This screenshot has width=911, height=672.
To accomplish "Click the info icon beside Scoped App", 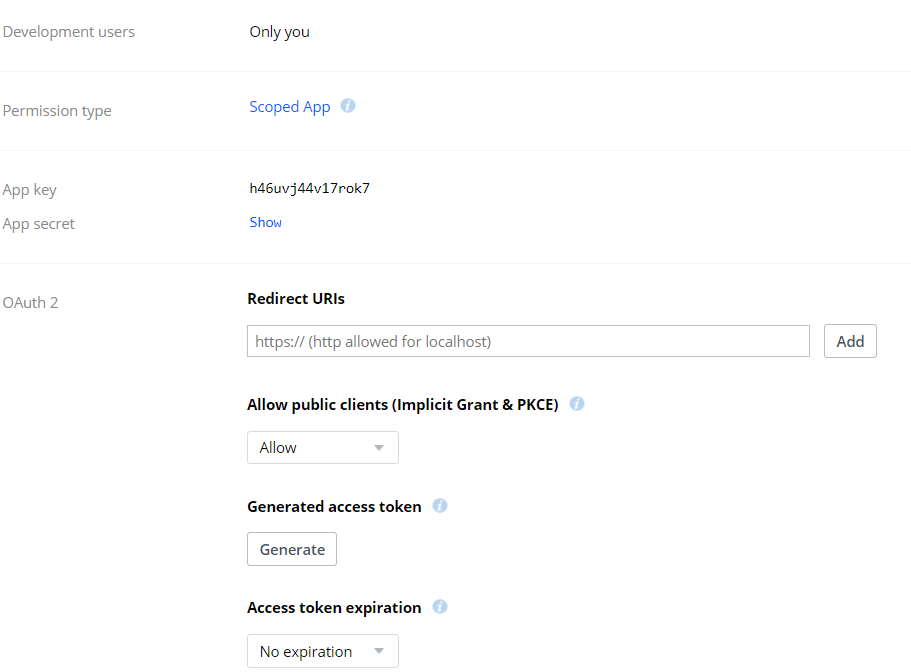I will click(x=347, y=106).
